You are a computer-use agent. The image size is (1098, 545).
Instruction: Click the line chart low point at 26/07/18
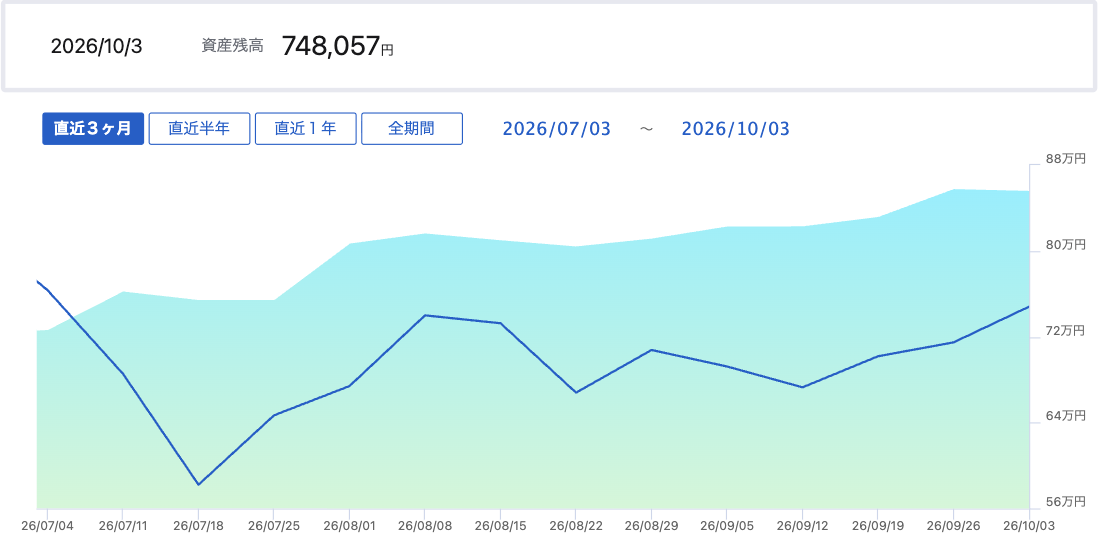(x=198, y=485)
